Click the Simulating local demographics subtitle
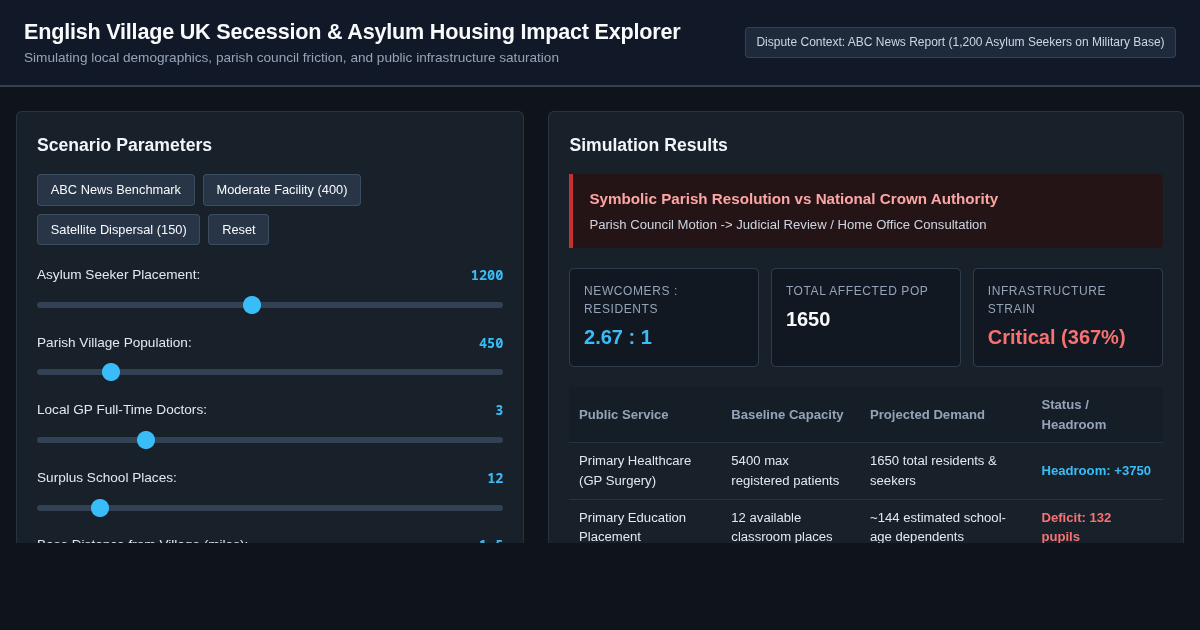The image size is (1200, 630). 291,58
